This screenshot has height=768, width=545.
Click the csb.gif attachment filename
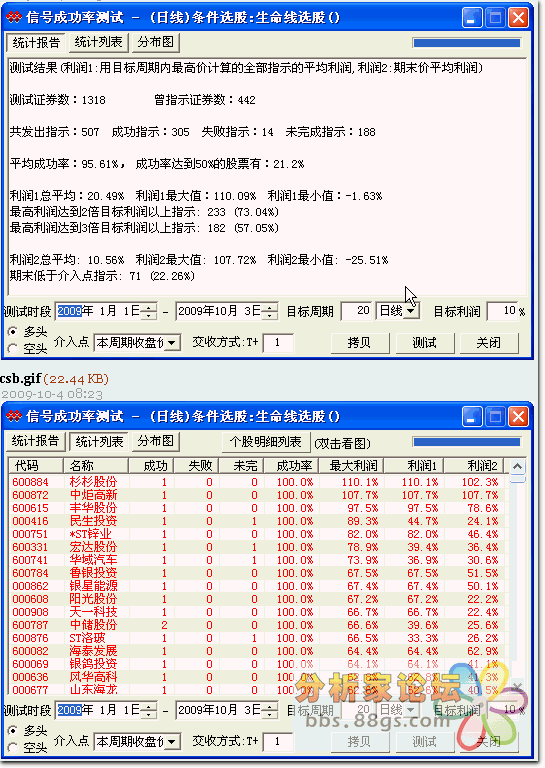21,379
